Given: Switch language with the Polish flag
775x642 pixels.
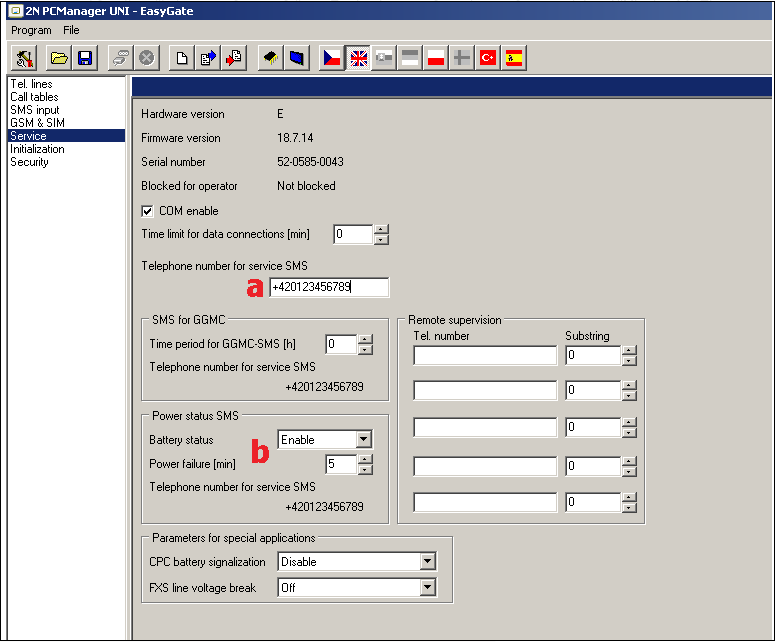Looking at the screenshot, I should 436,58.
